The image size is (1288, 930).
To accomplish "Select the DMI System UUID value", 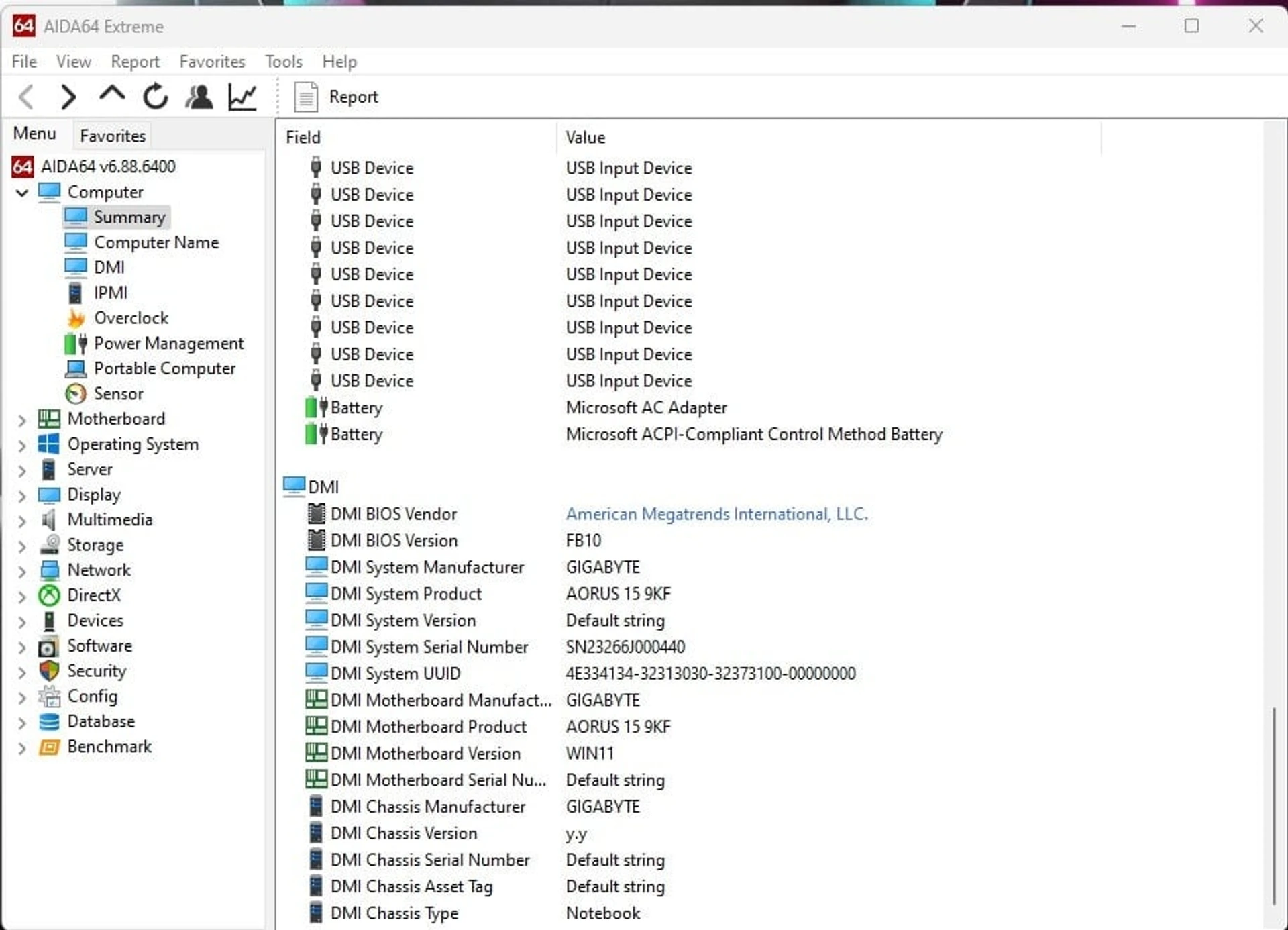I will (x=710, y=674).
